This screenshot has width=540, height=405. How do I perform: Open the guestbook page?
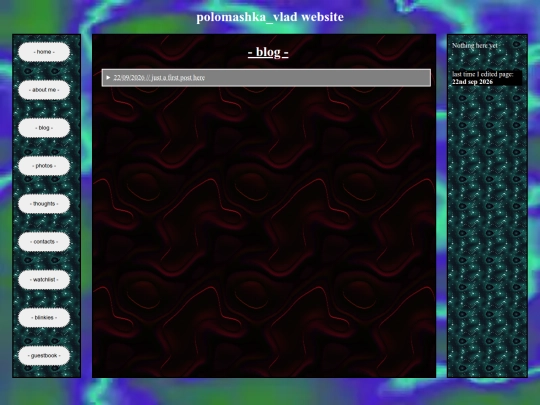[x=44, y=356]
